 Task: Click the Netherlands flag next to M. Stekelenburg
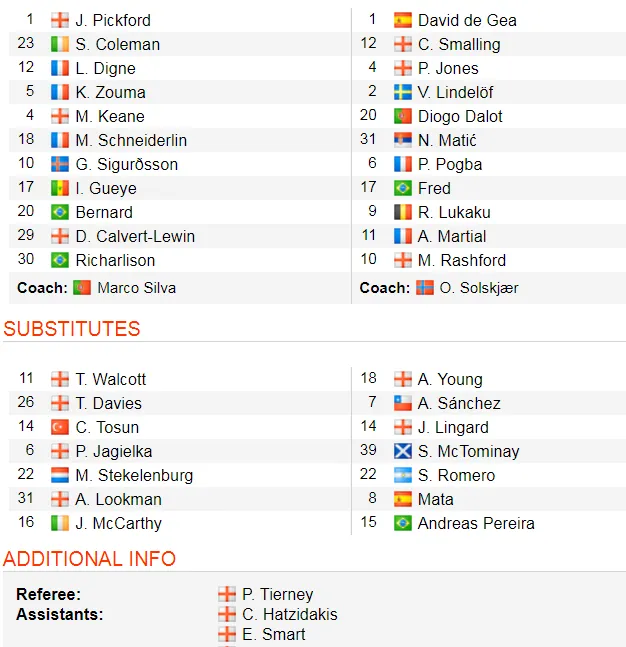60,475
